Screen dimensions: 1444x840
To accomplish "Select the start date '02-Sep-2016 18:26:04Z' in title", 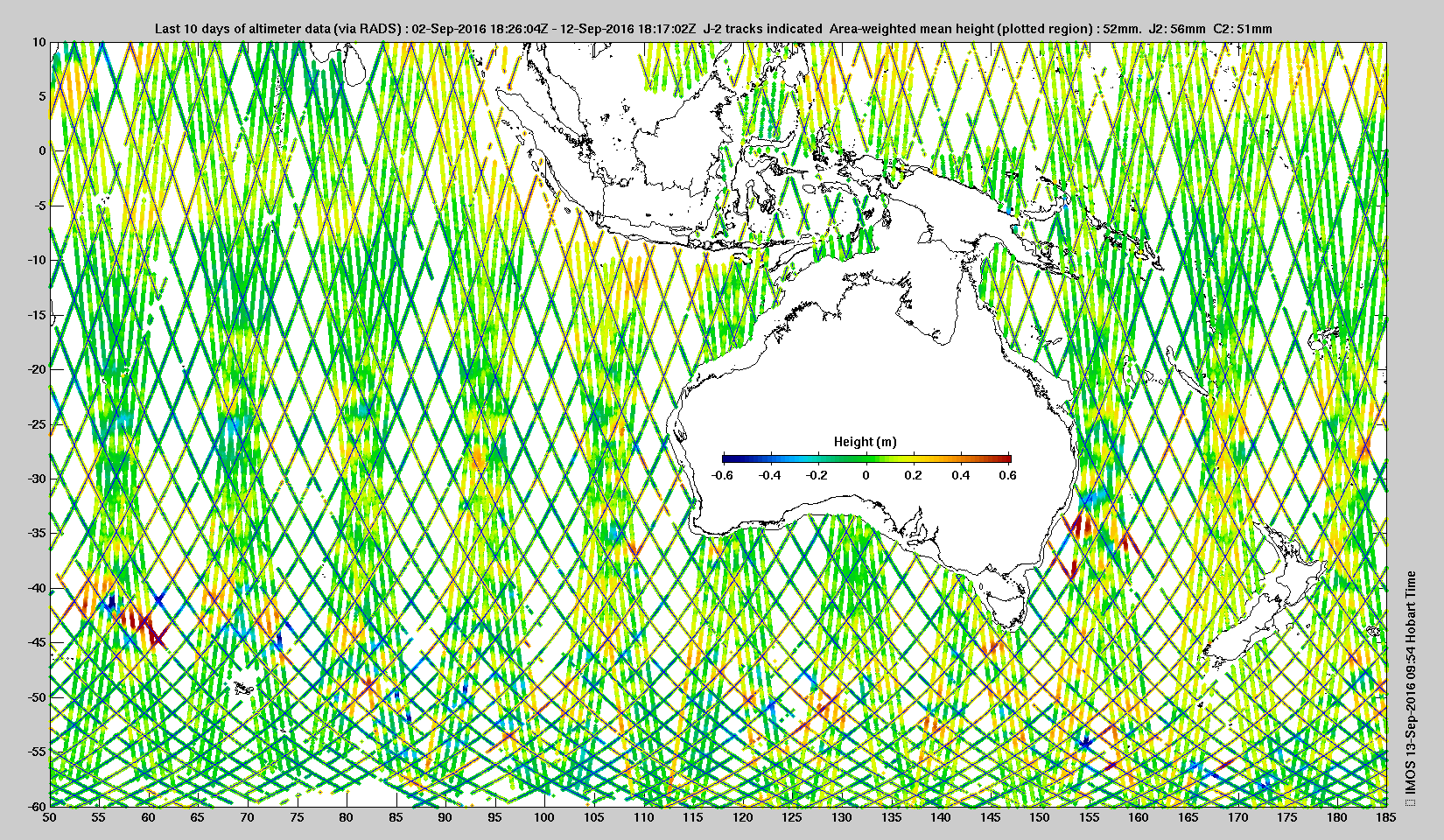I will coord(480,29).
